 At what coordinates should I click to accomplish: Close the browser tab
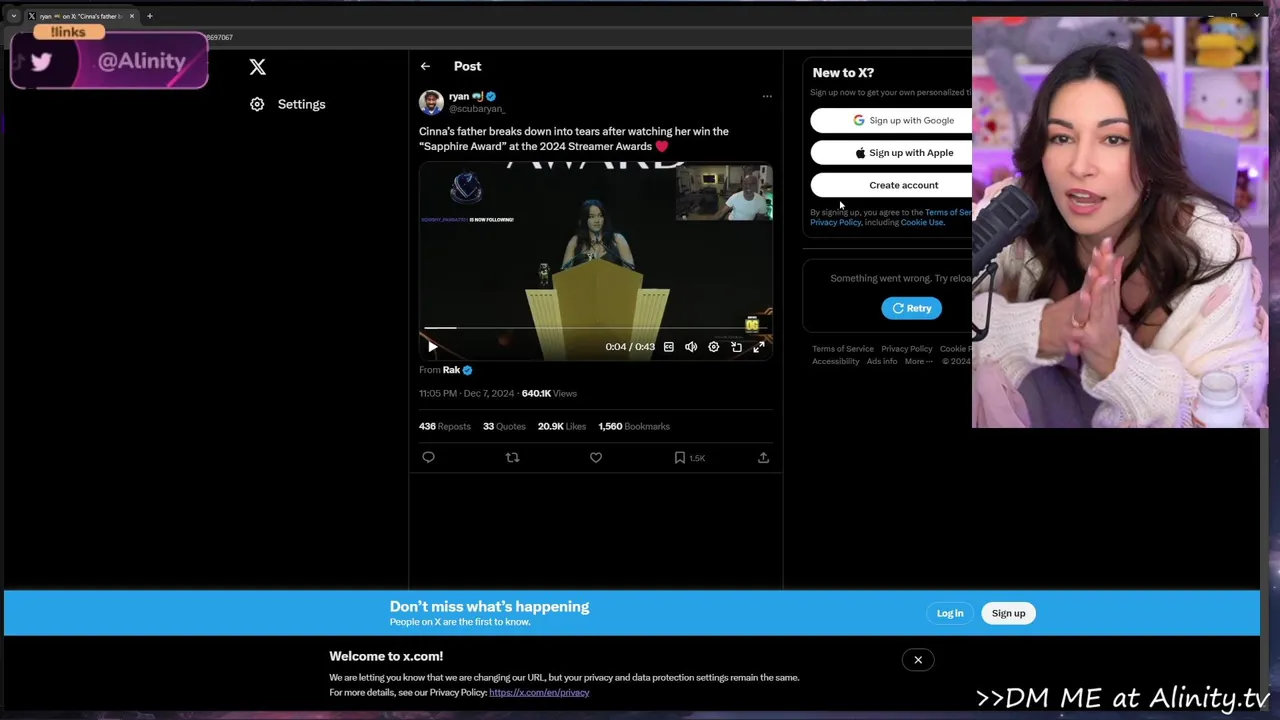(x=131, y=16)
